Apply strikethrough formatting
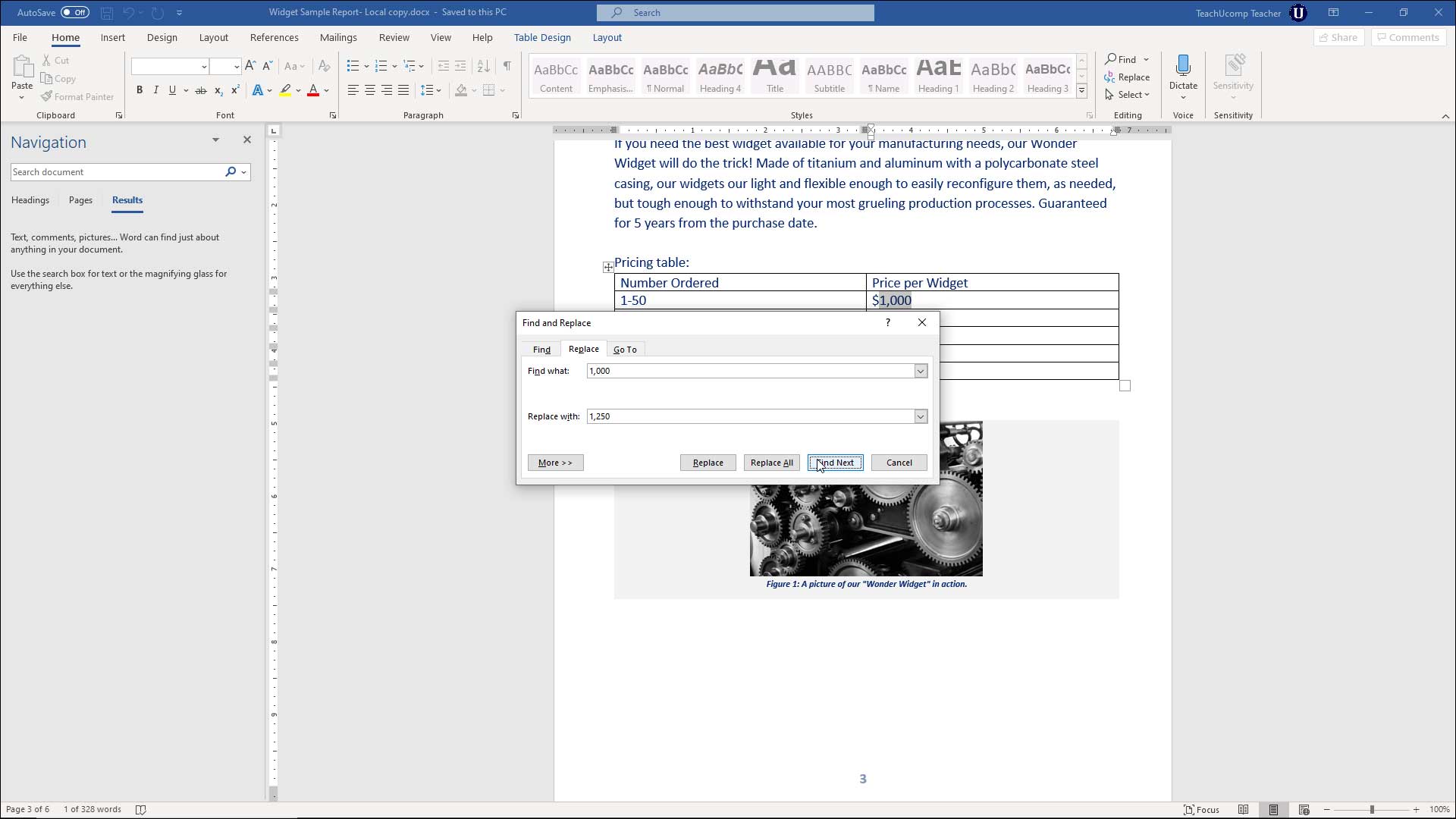1456x819 pixels. (x=201, y=90)
